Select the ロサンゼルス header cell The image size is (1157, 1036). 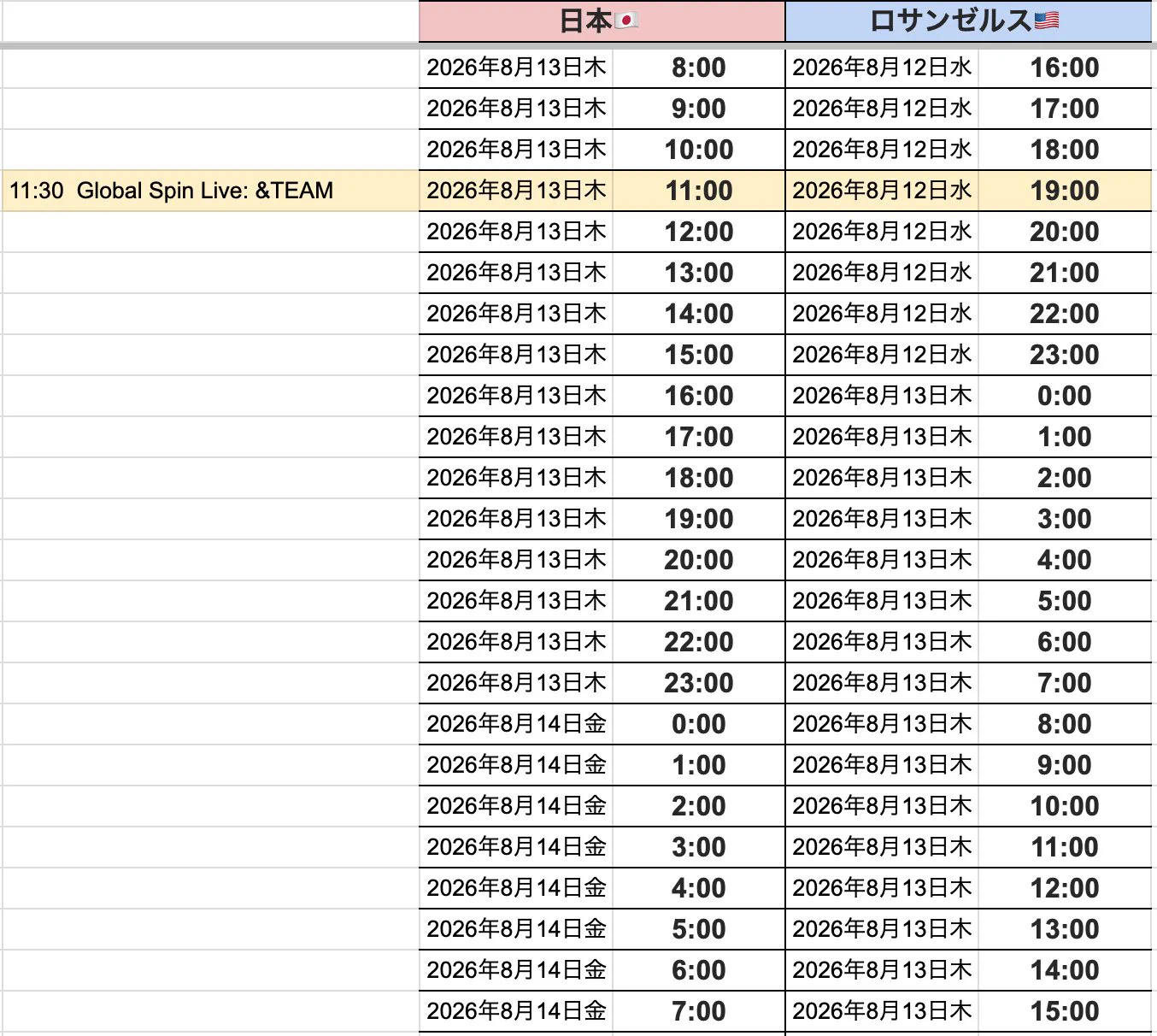(x=968, y=21)
